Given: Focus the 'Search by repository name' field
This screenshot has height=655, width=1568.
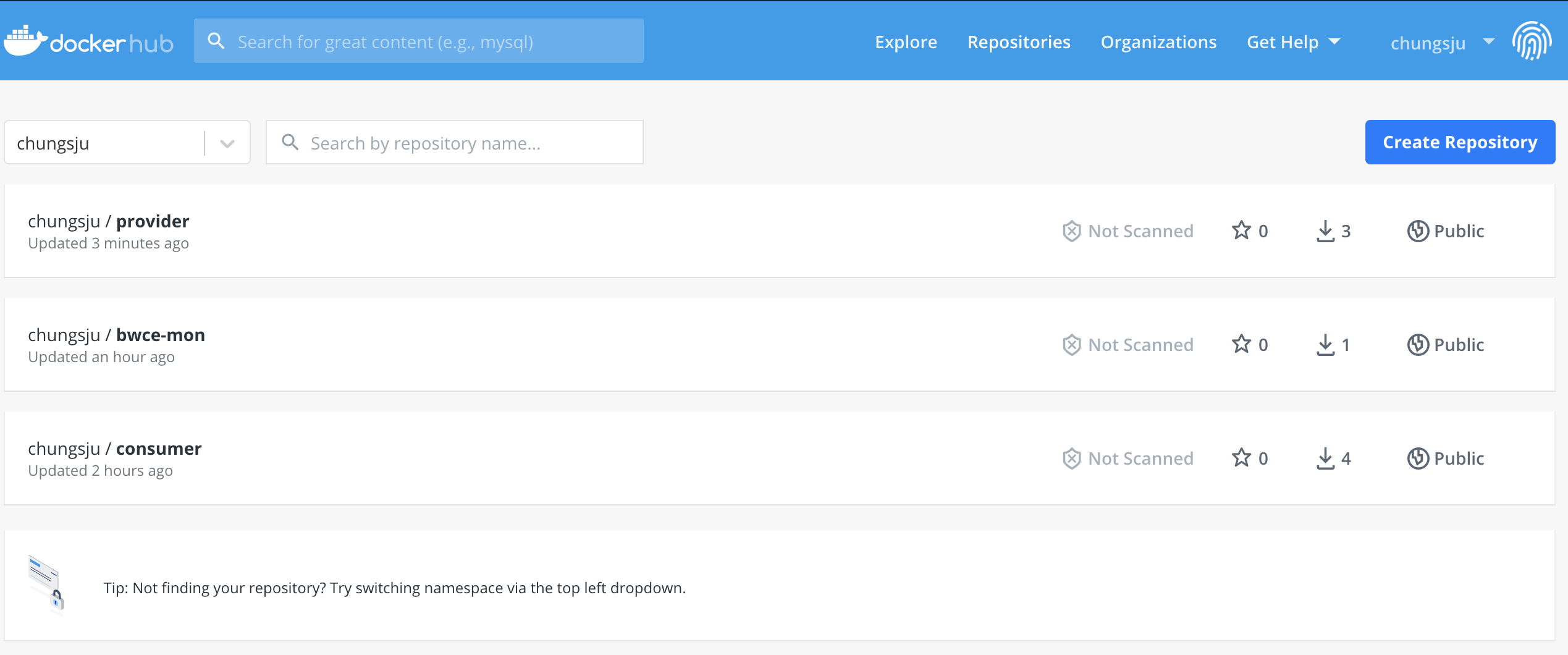Looking at the screenshot, I should point(455,142).
